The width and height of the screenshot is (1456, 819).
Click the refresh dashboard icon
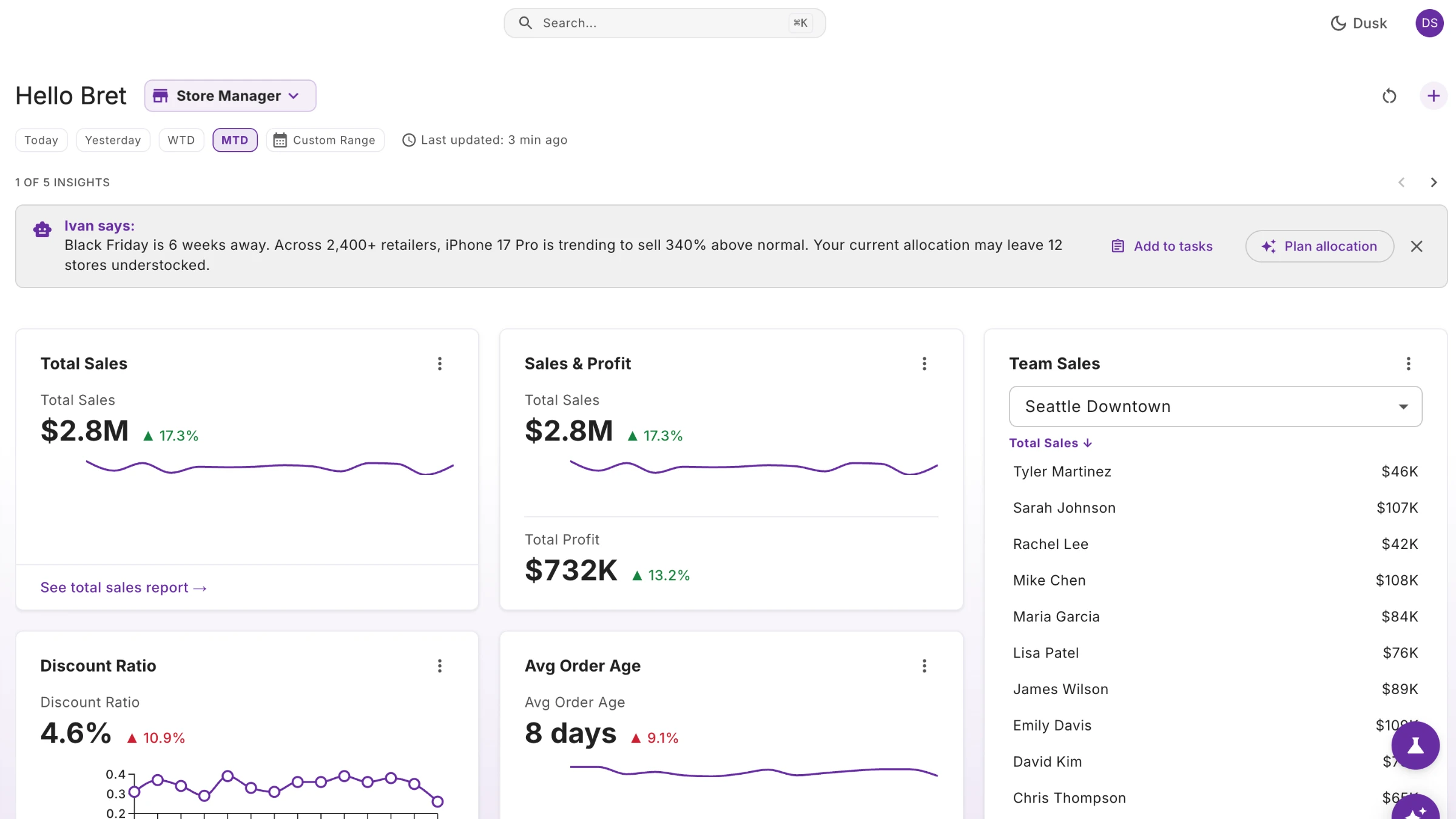1389,96
